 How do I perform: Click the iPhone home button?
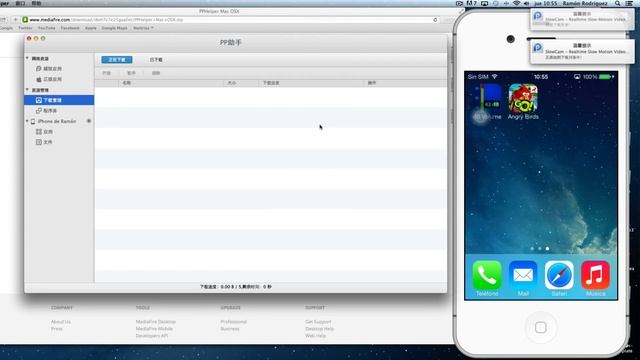click(x=541, y=327)
